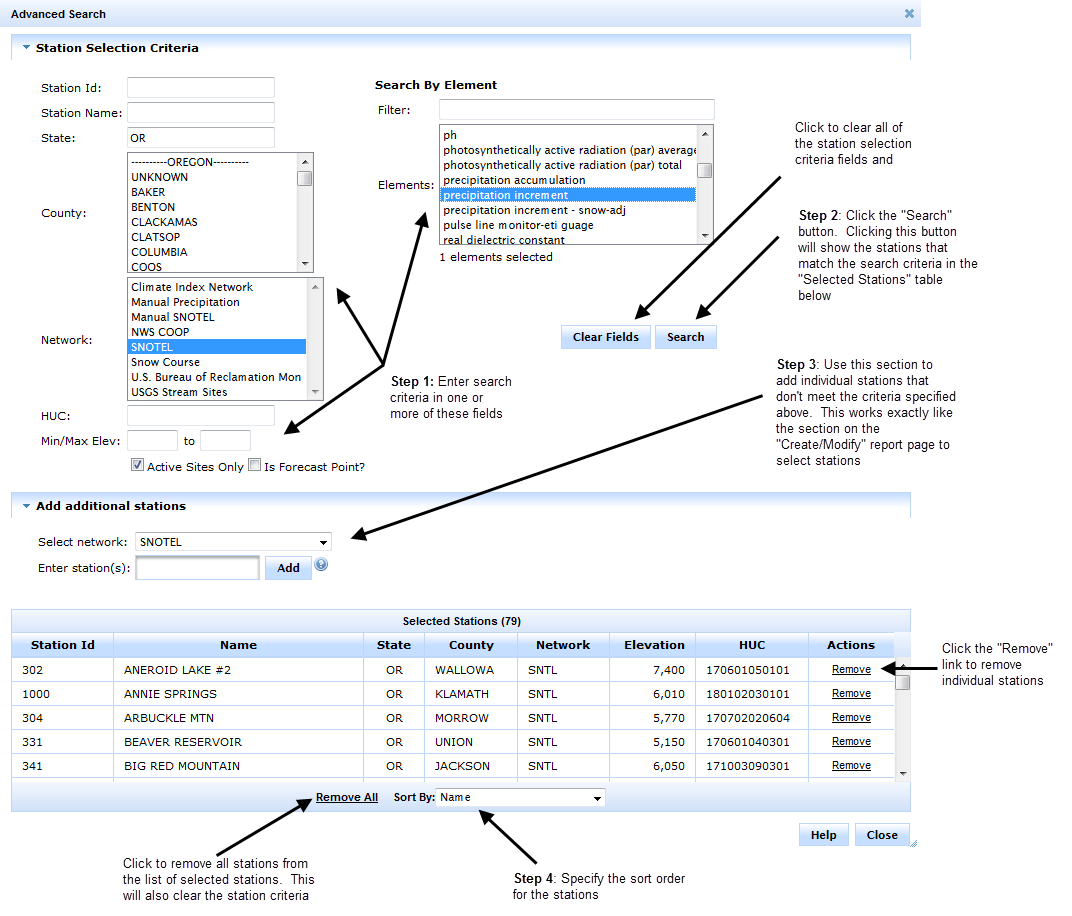Enable the Is Forecast Point checkbox

click(x=254, y=465)
